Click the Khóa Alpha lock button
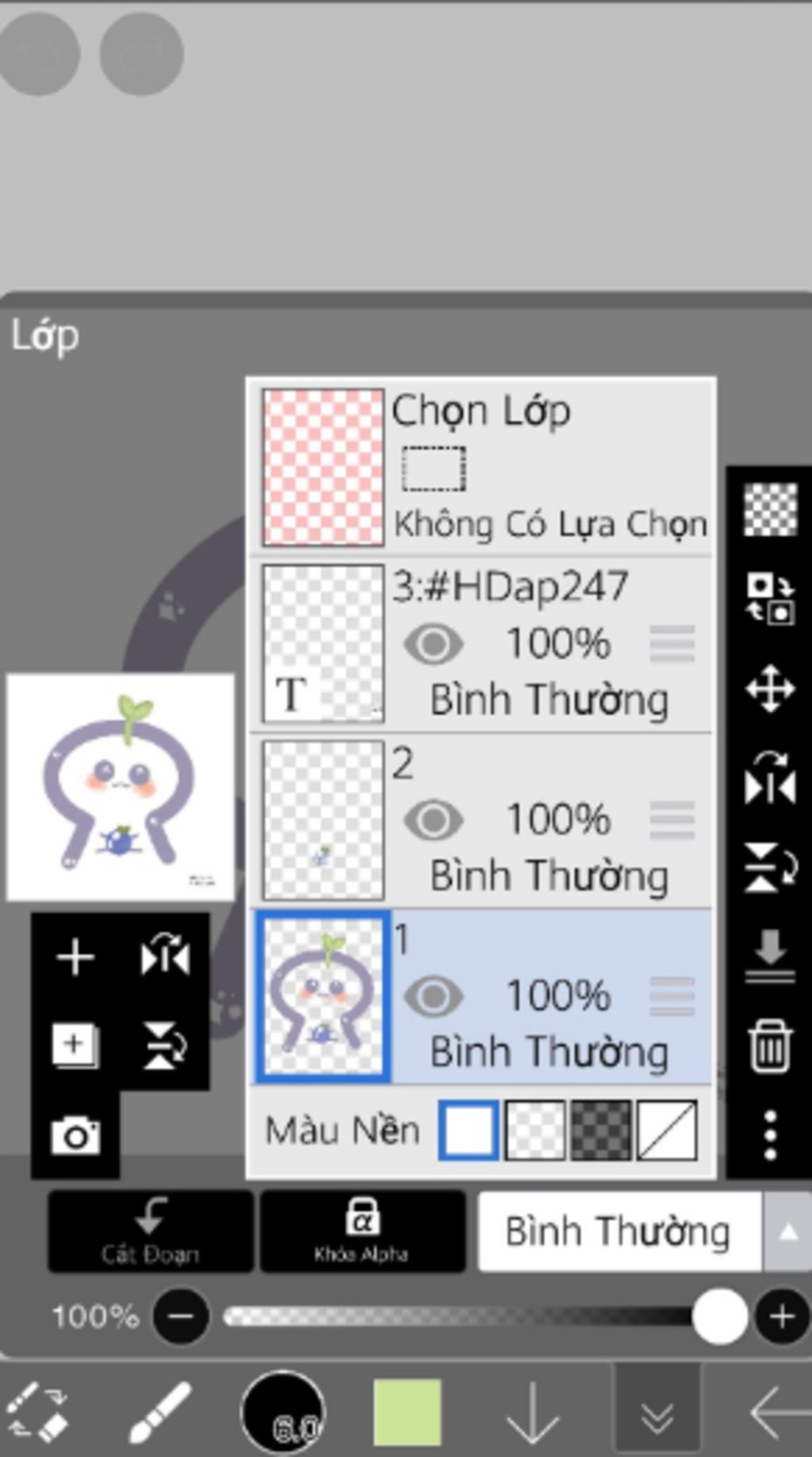 tap(362, 1231)
